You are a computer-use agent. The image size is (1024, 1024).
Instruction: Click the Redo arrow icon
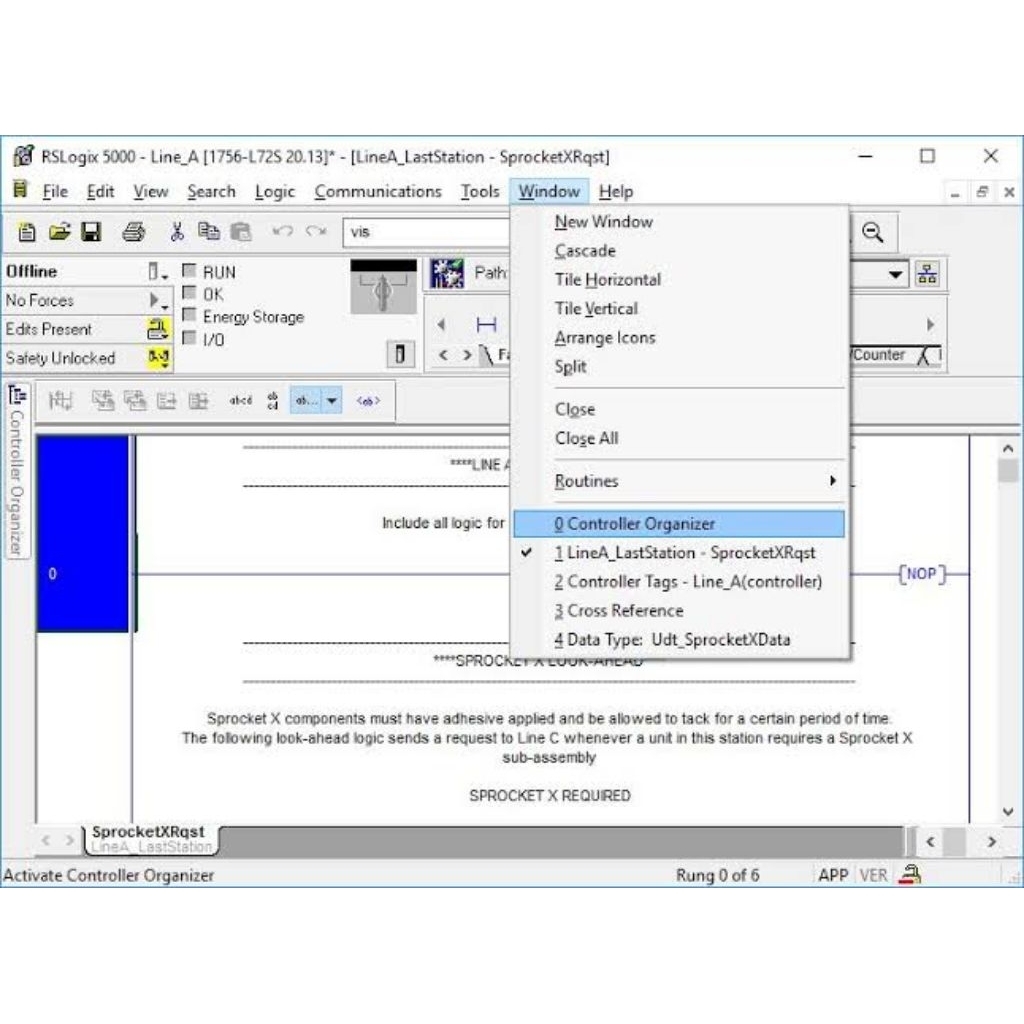coord(316,231)
